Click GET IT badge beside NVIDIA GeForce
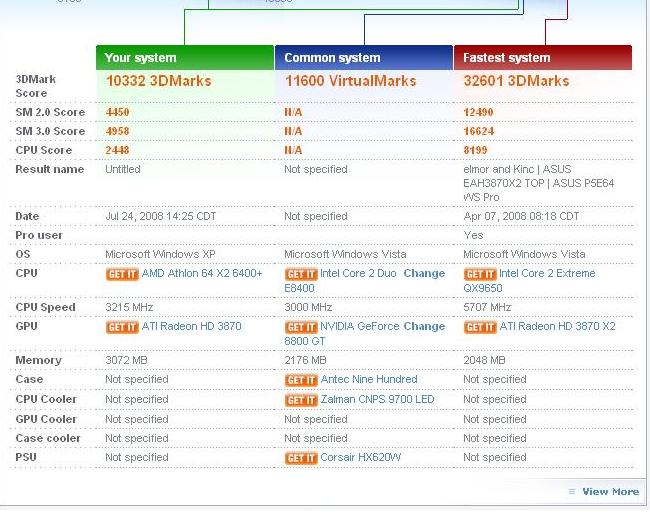This screenshot has height=512, width=650. [x=301, y=328]
